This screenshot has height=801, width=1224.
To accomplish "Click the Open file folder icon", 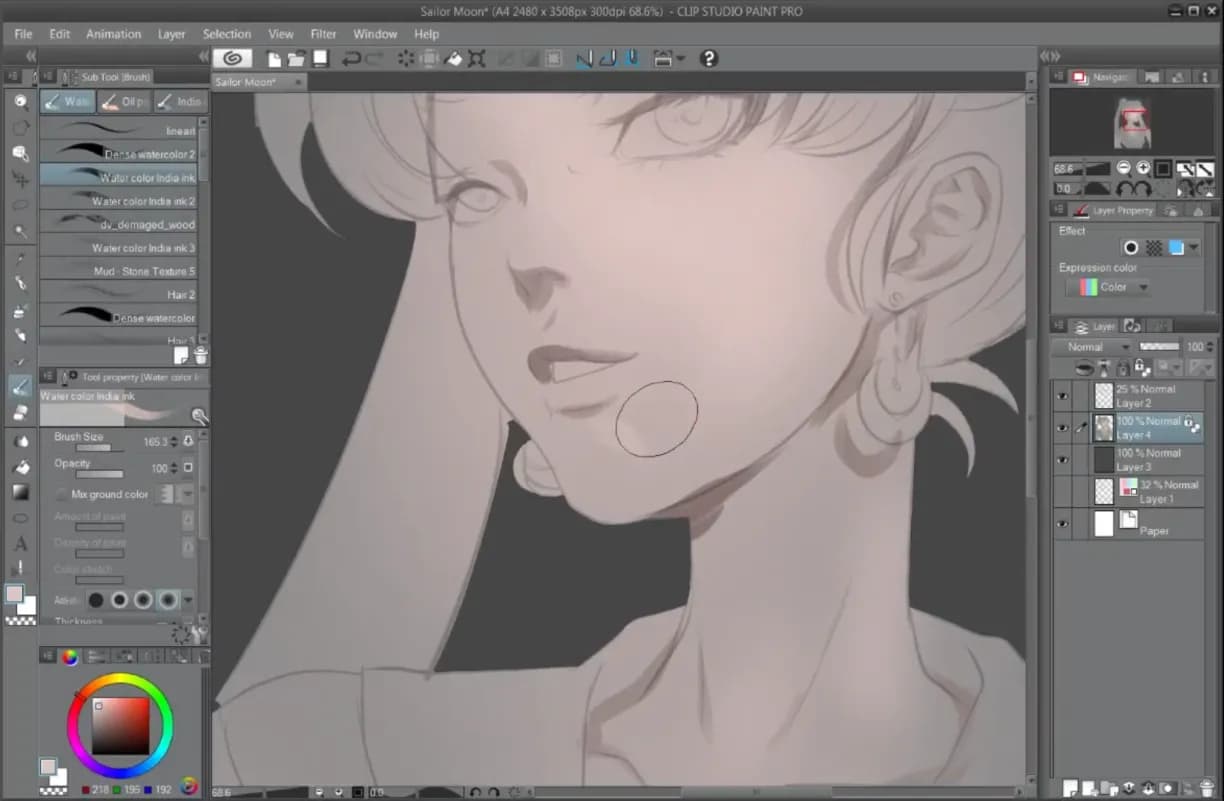I will click(x=298, y=59).
